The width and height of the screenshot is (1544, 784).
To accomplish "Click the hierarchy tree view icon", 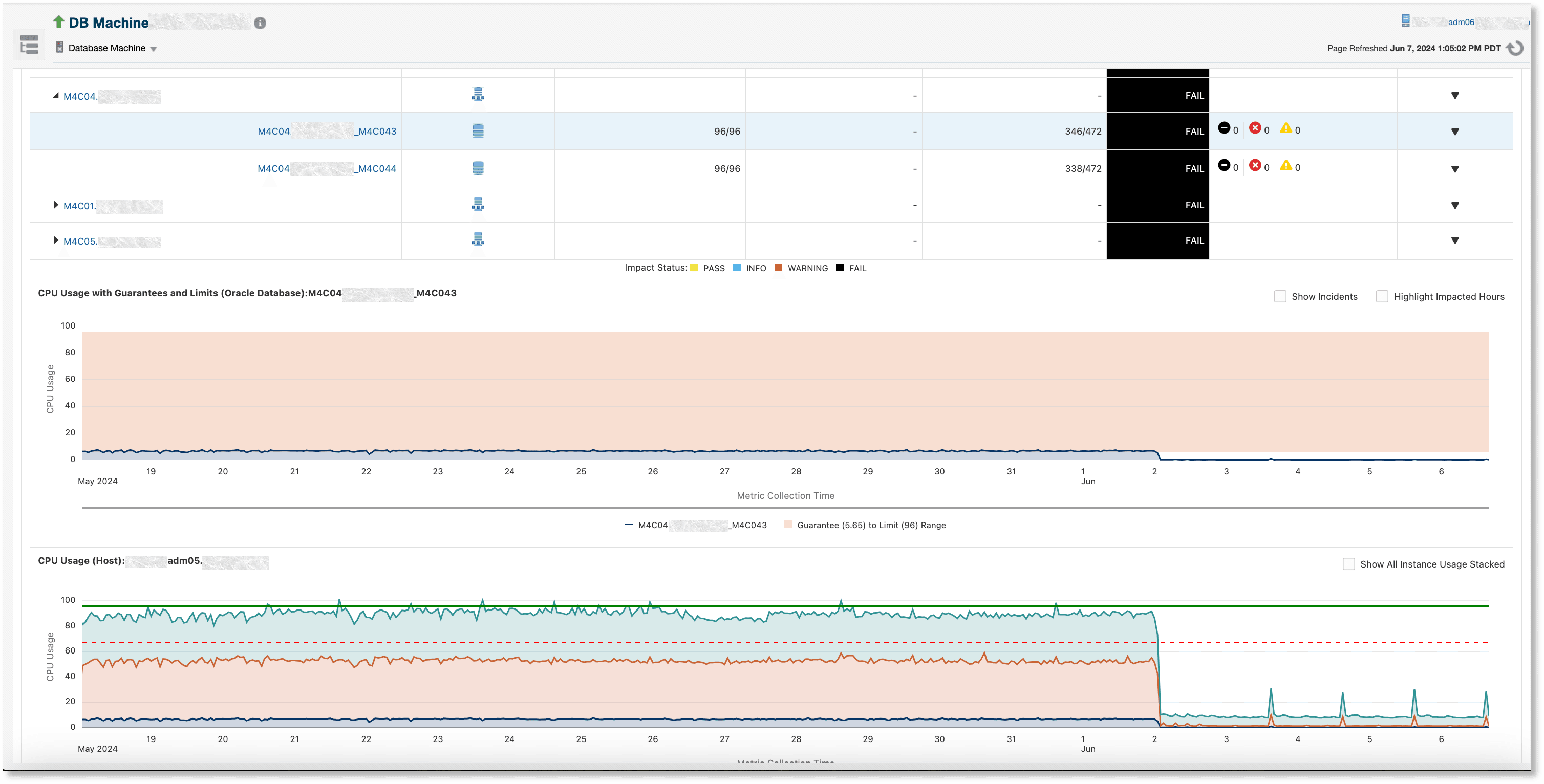I will (x=28, y=45).
